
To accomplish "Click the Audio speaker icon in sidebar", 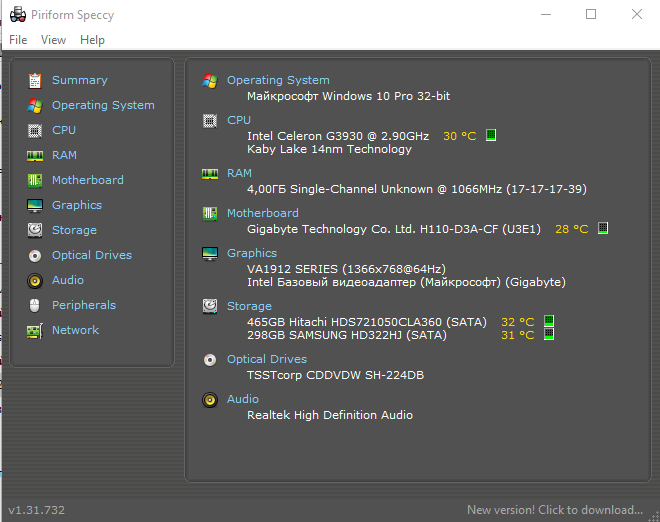I will click(35, 280).
